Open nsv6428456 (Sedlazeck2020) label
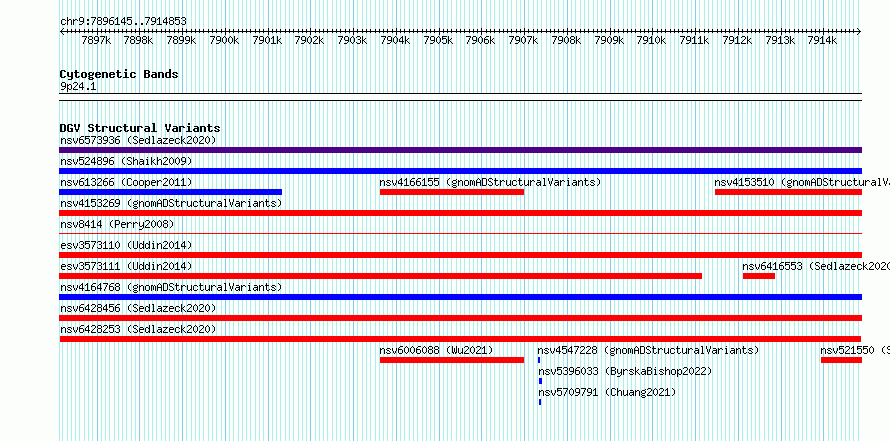Screen dimensions: 890x441 pyautogui.click(x=138, y=308)
